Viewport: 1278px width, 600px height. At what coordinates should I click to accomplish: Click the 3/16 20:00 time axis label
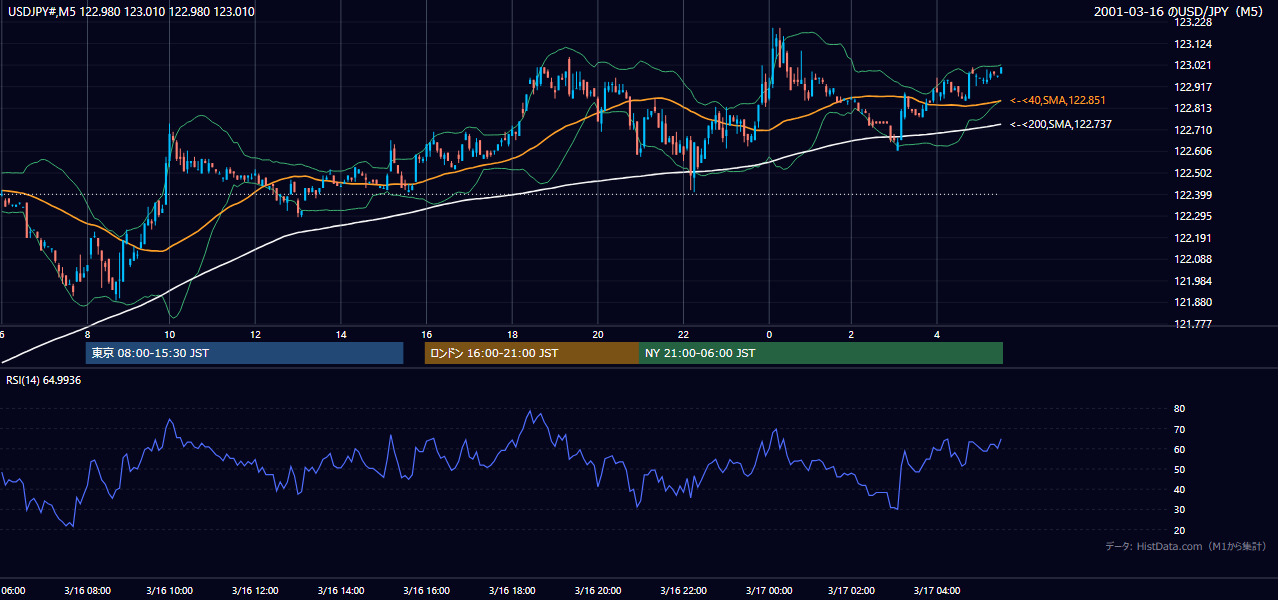point(596,591)
